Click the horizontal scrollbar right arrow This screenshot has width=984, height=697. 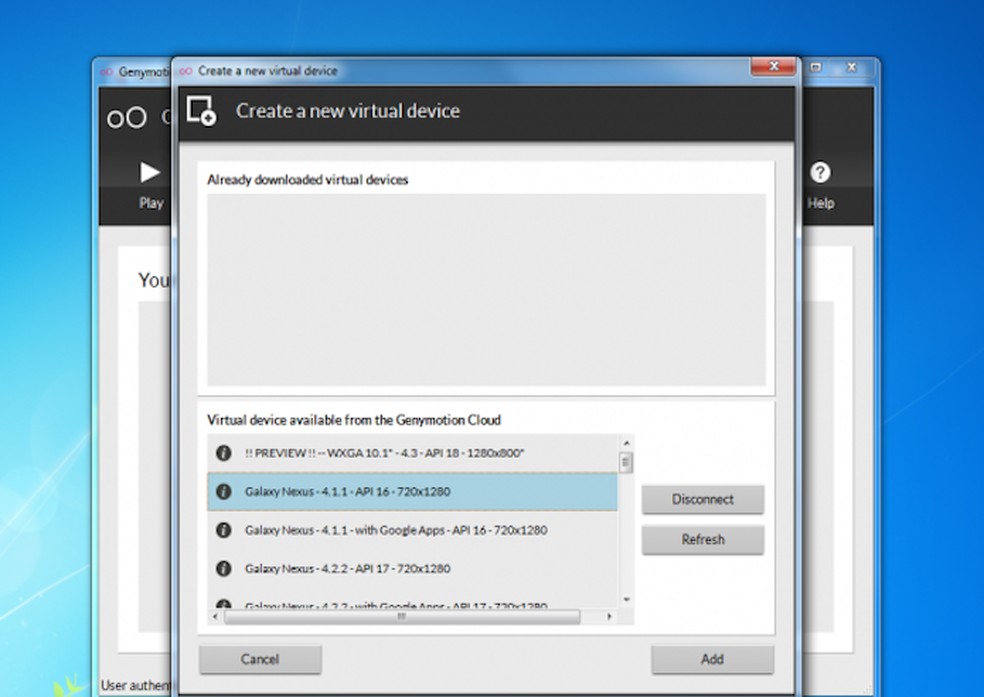tap(609, 617)
